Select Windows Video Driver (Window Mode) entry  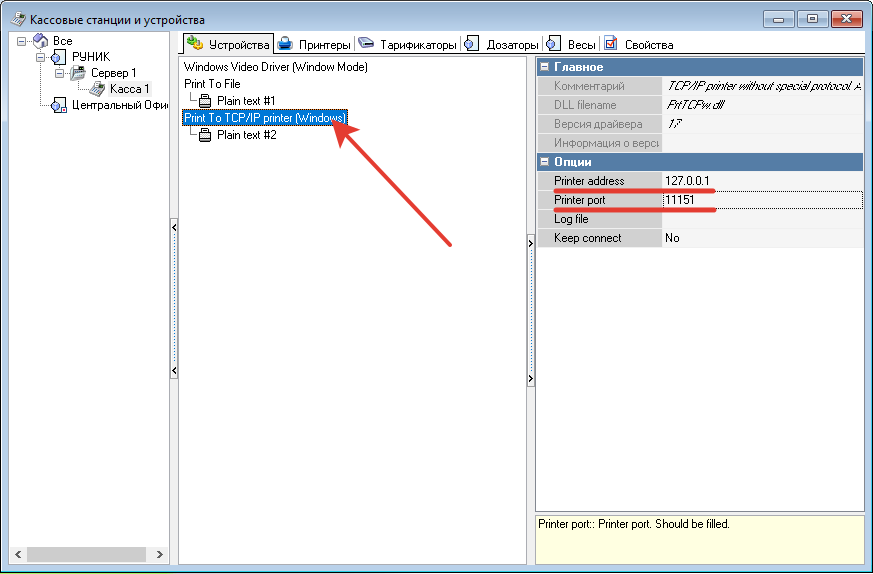[276, 67]
